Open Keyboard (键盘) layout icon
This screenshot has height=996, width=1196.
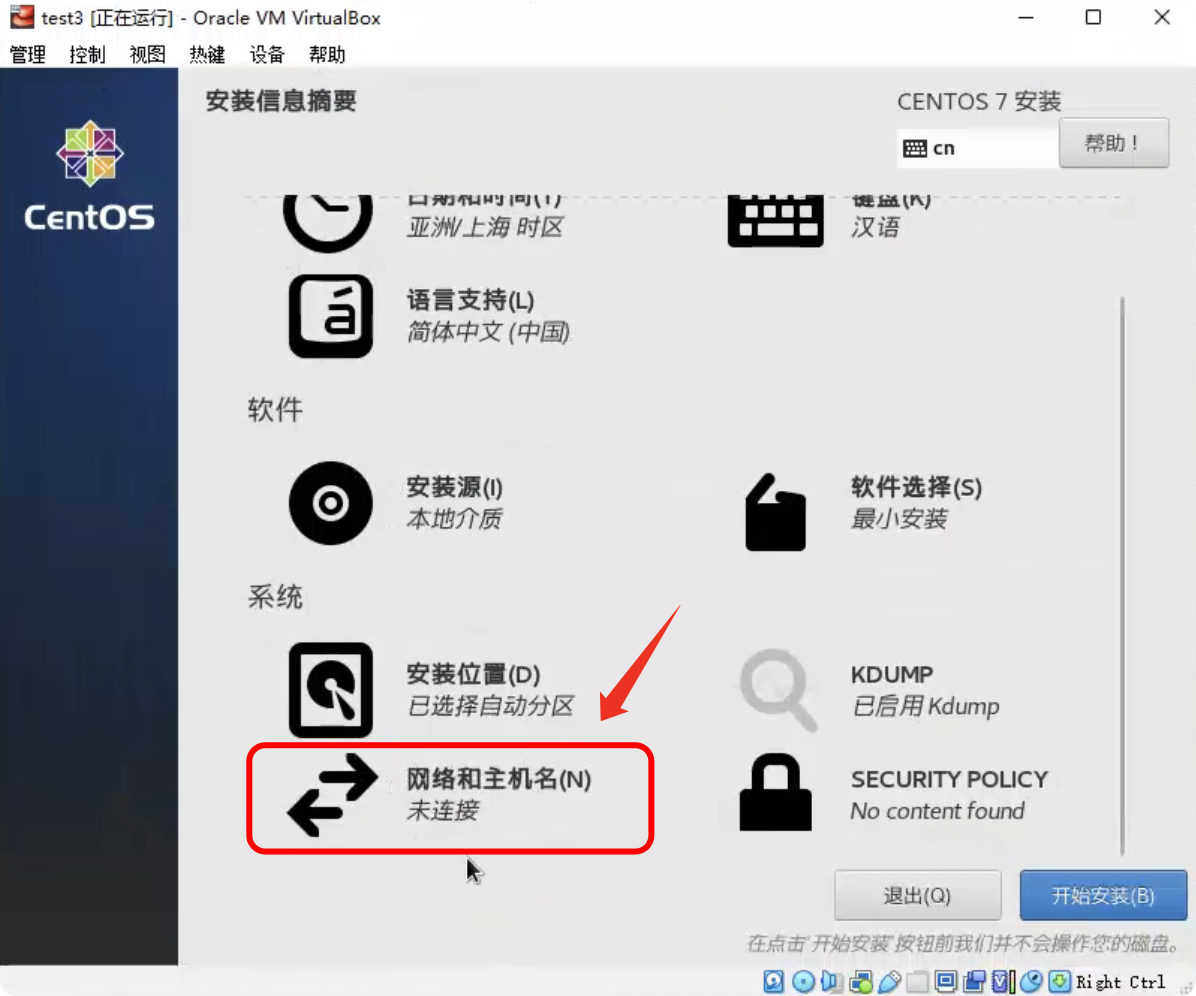click(x=775, y=221)
